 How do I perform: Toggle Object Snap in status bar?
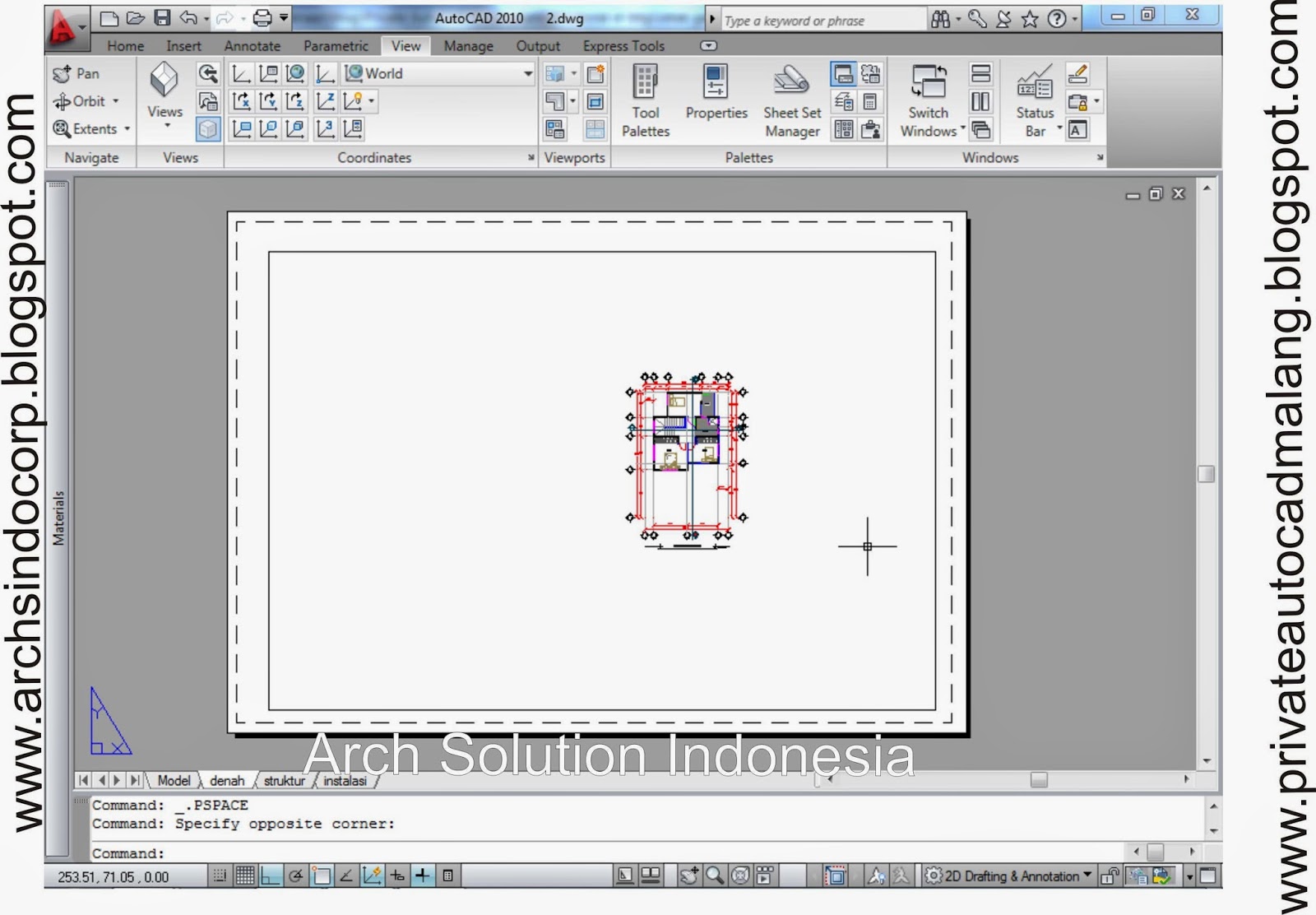point(322,876)
